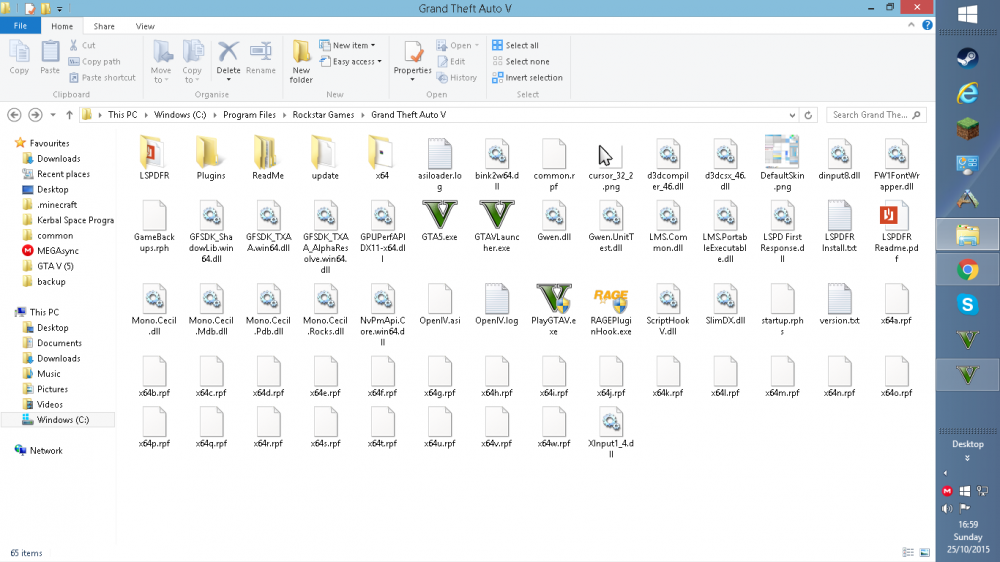This screenshot has height=562, width=1000.
Task: Minimize the ribbon with chevron
Action: tap(911, 25)
